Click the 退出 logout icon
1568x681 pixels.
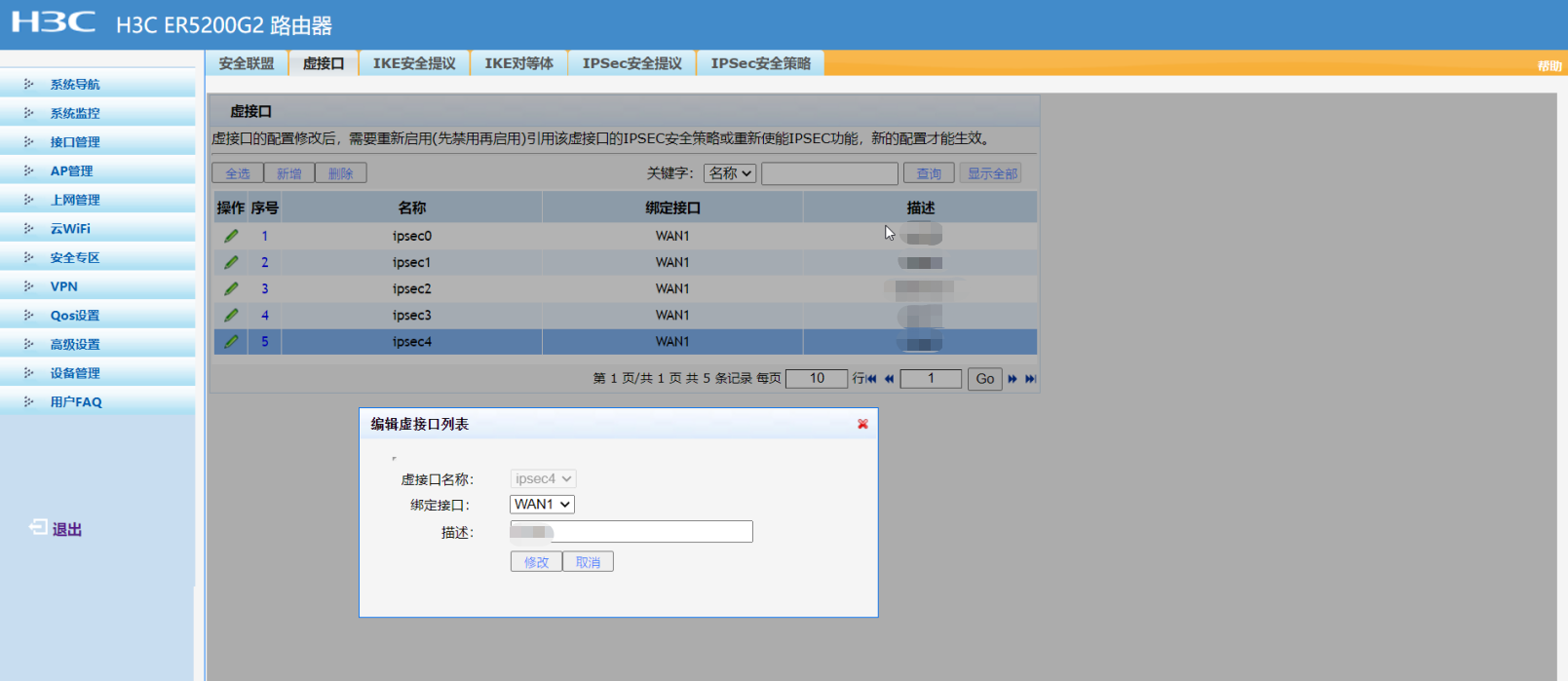click(x=38, y=527)
